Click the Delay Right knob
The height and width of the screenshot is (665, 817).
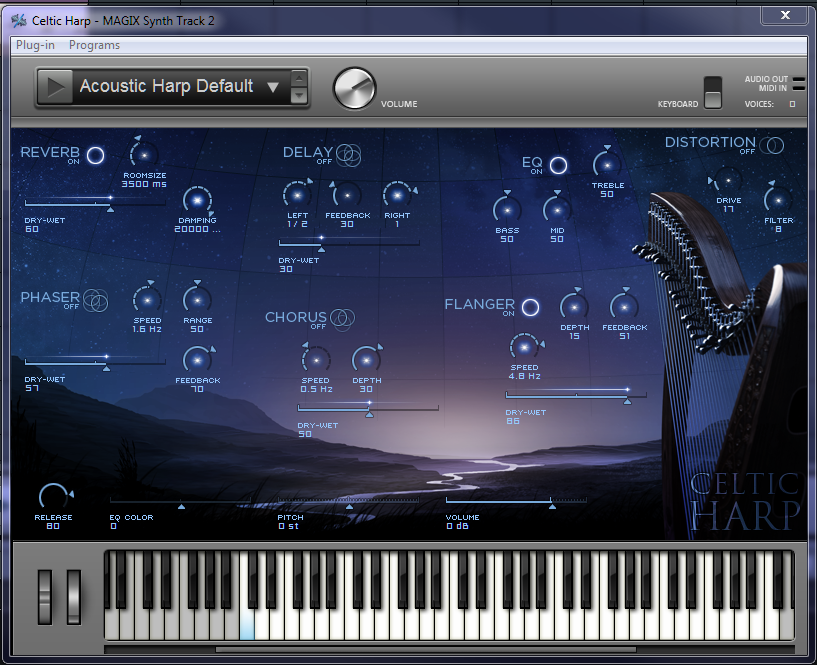pyautogui.click(x=398, y=195)
